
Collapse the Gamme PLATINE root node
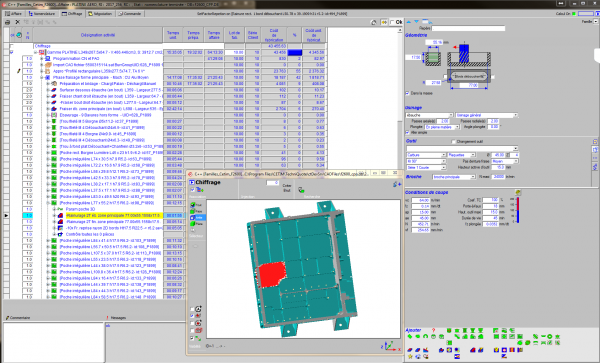[35, 52]
